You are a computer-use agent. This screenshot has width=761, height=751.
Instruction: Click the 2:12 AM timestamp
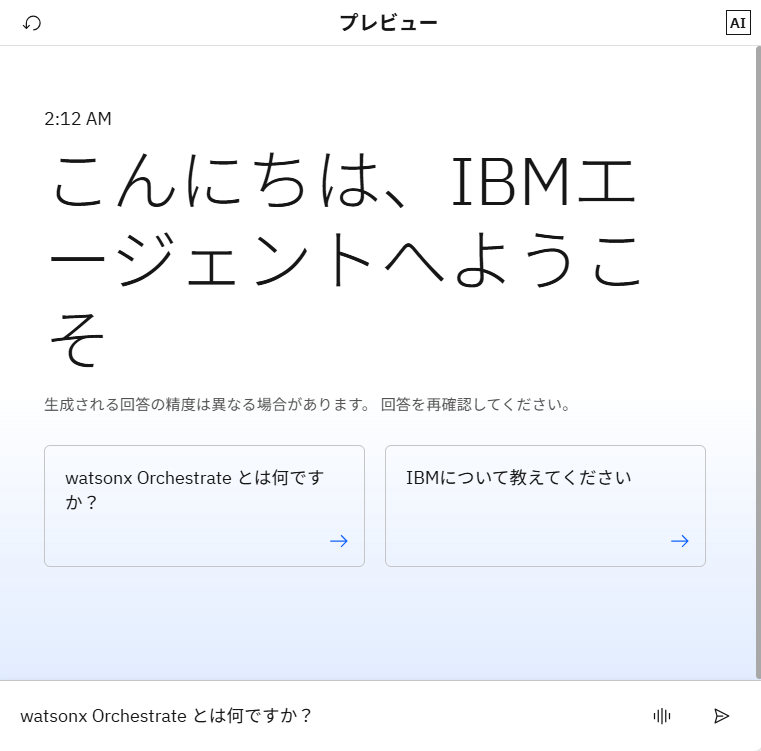pos(78,119)
